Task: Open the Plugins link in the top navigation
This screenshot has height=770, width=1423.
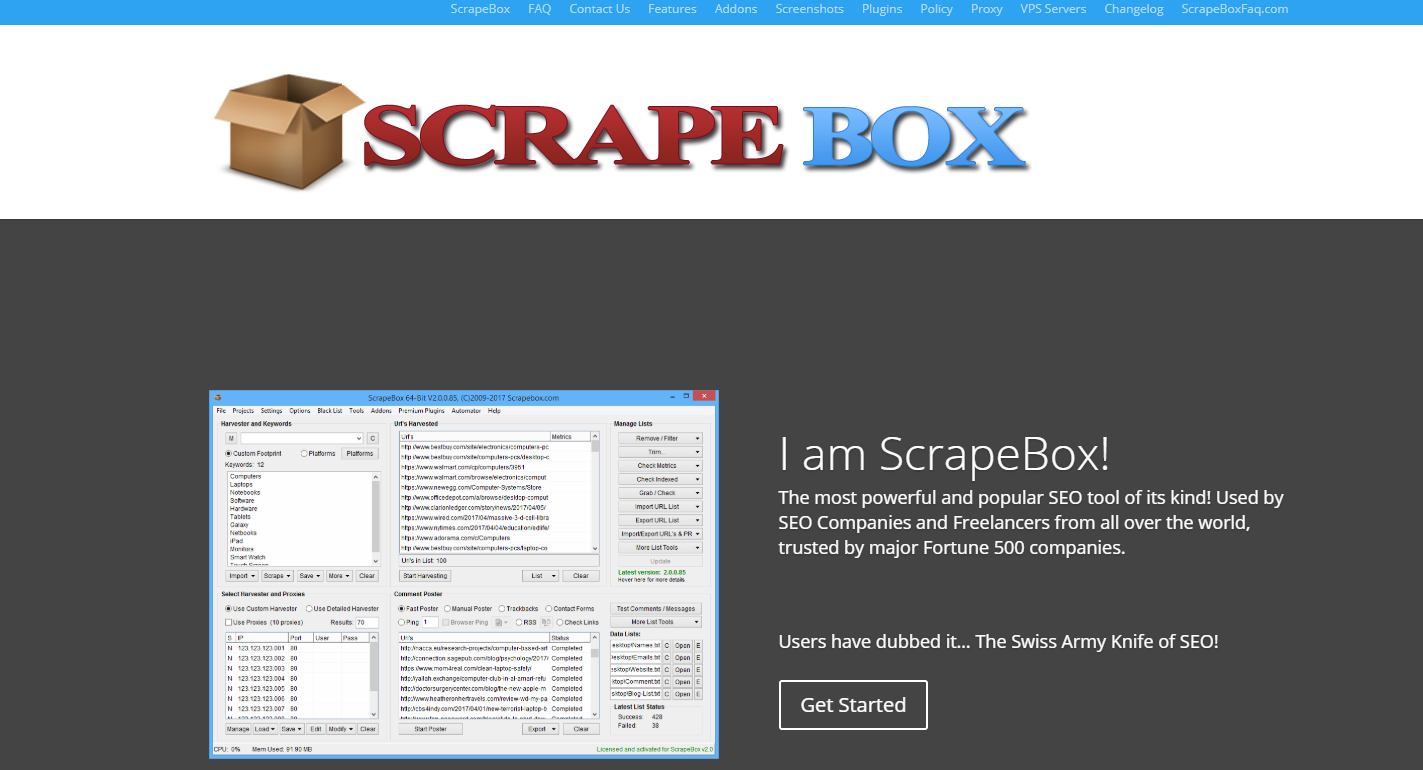Action: coord(882,9)
